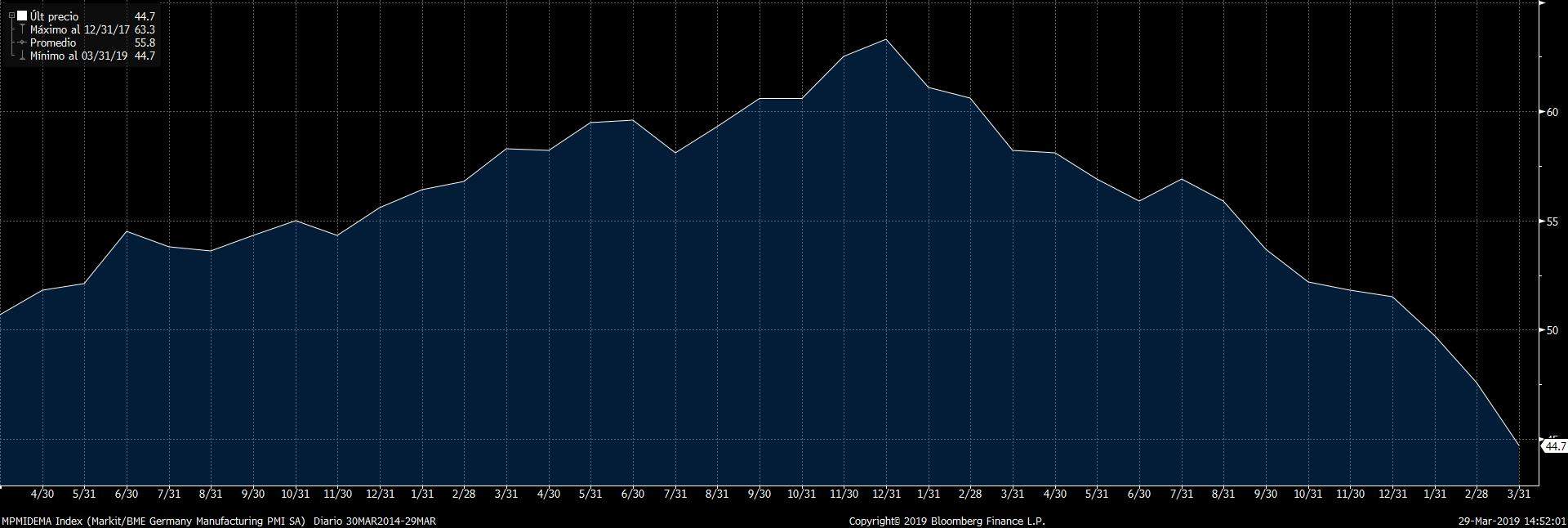Select the Últ precio legend label
This screenshot has height=528, width=1568.
tap(54, 16)
